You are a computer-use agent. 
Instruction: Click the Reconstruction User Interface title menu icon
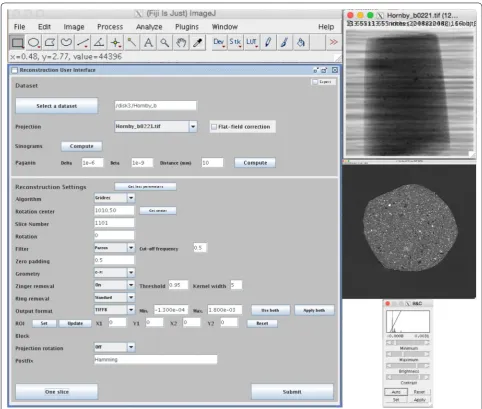coord(14,70)
